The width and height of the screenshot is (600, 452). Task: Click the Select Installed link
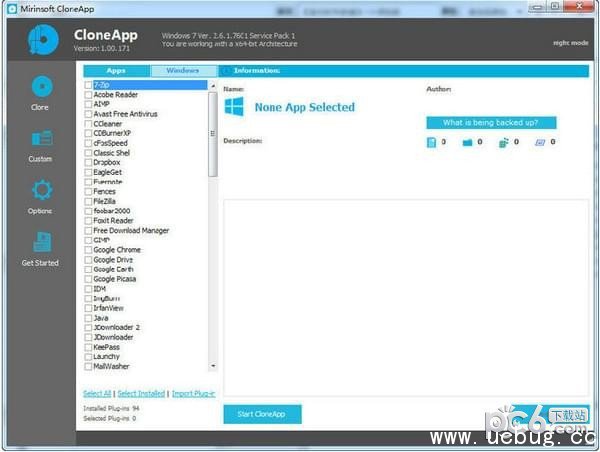pyautogui.click(x=141, y=393)
